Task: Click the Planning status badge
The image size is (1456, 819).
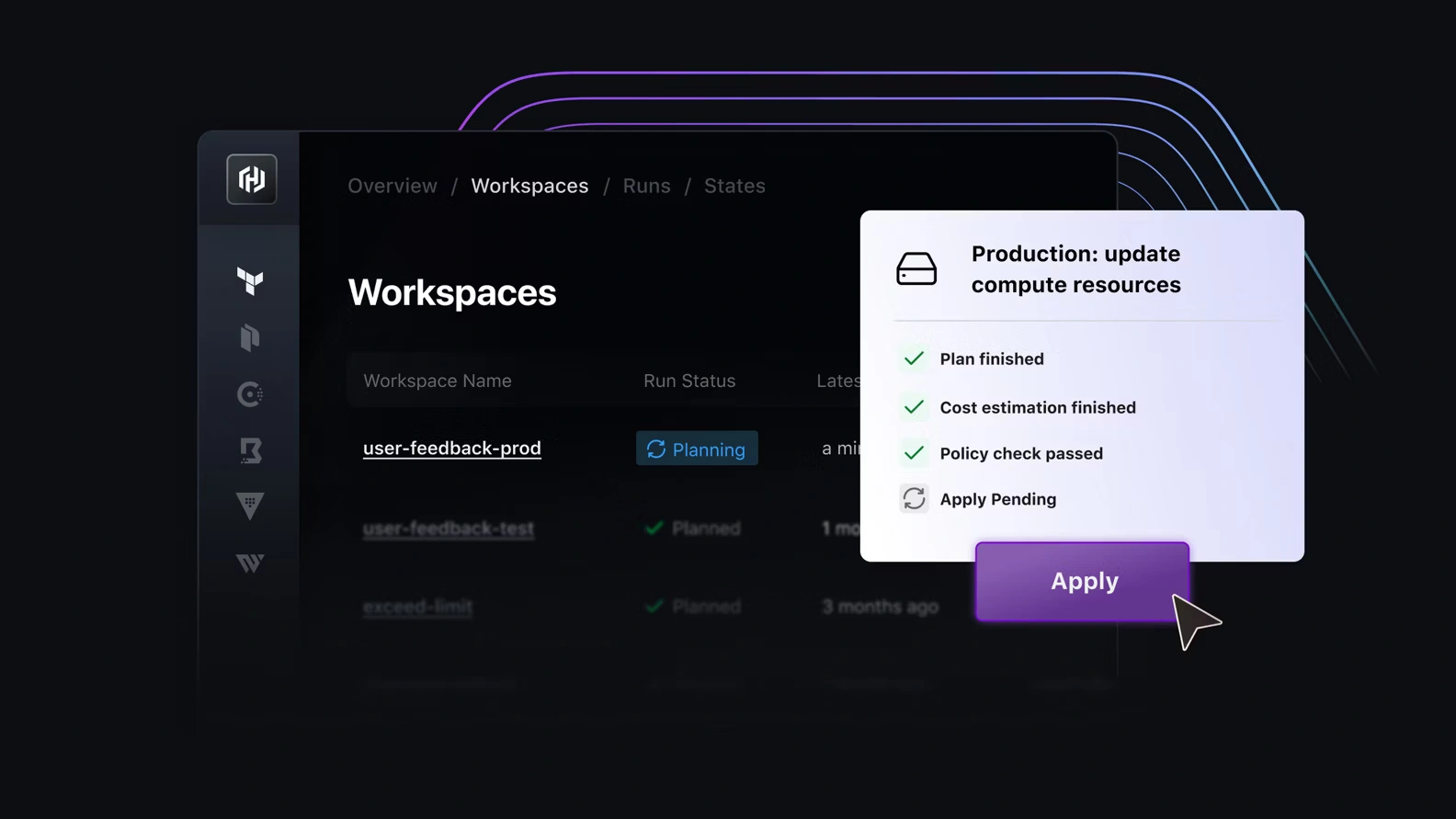Action: tap(697, 449)
